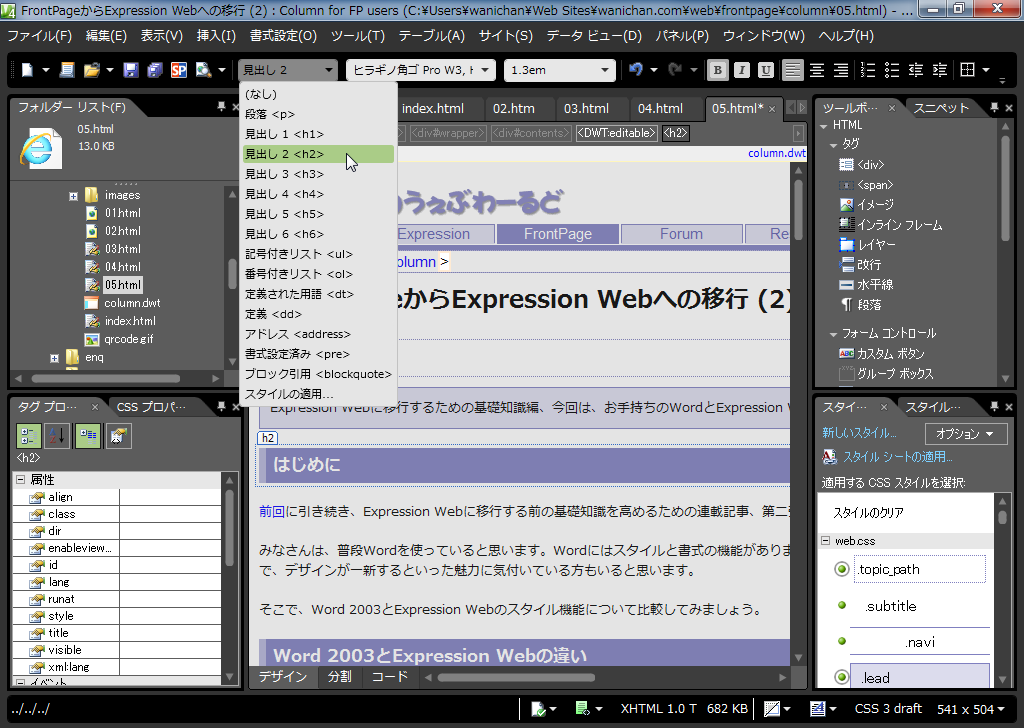Align text left
This screenshot has width=1024, height=728.
[793, 70]
